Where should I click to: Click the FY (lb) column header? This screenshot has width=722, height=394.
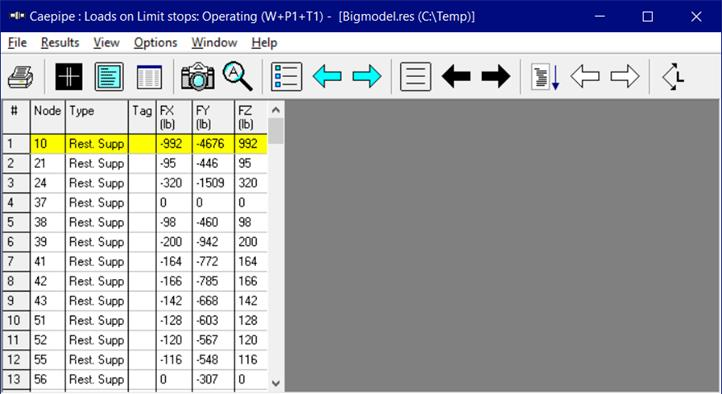[213, 117]
